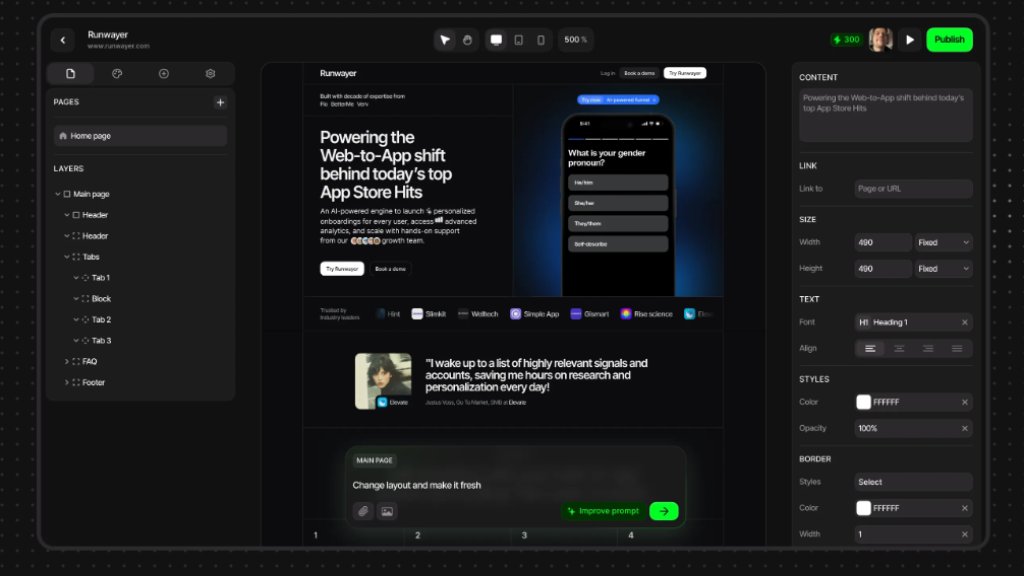Open the palette styles tab
1024x576 pixels.
click(x=117, y=74)
